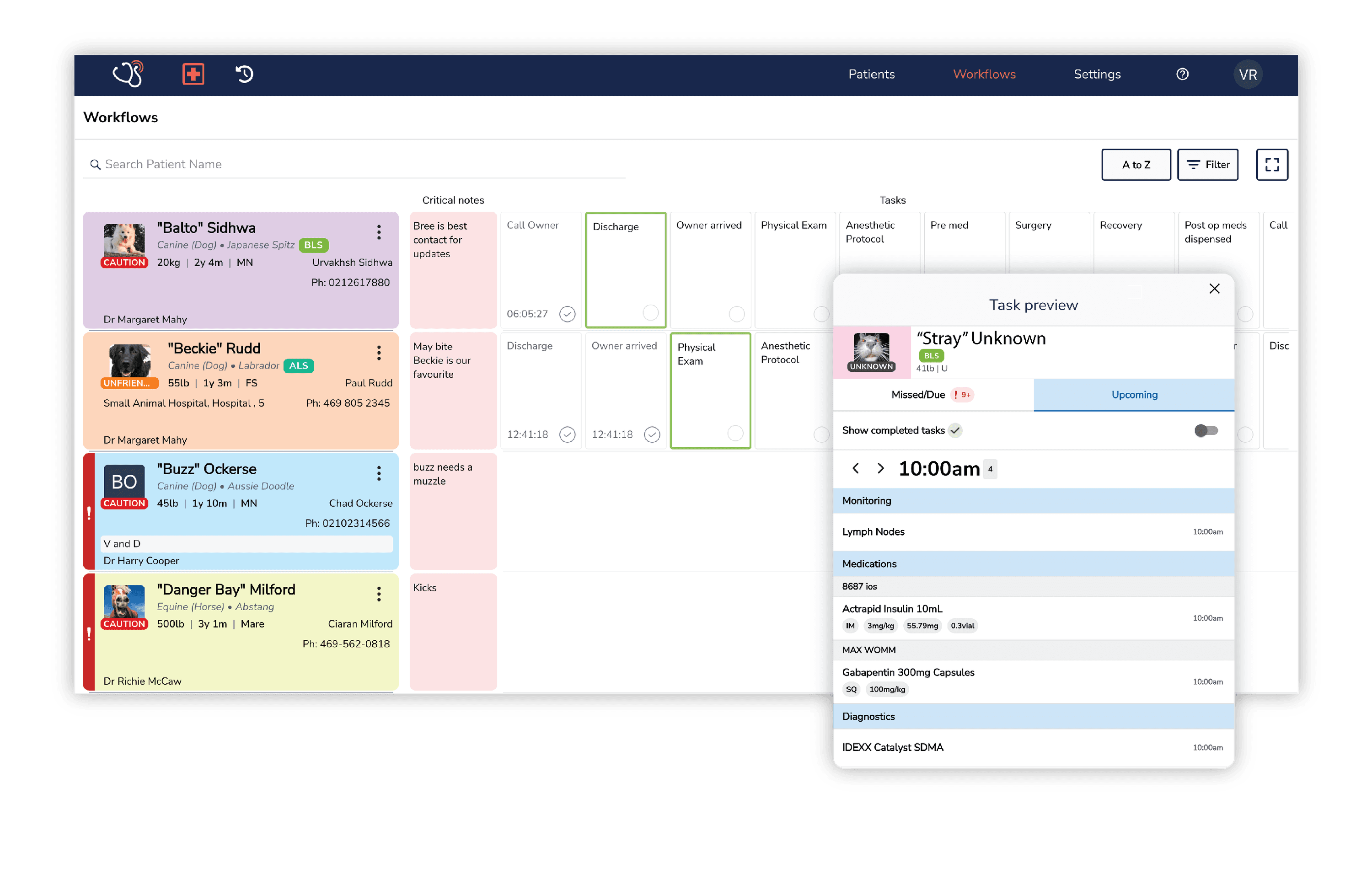Open Buzz Ockerse's three-dot menu
1372x874 pixels.
coord(379,473)
